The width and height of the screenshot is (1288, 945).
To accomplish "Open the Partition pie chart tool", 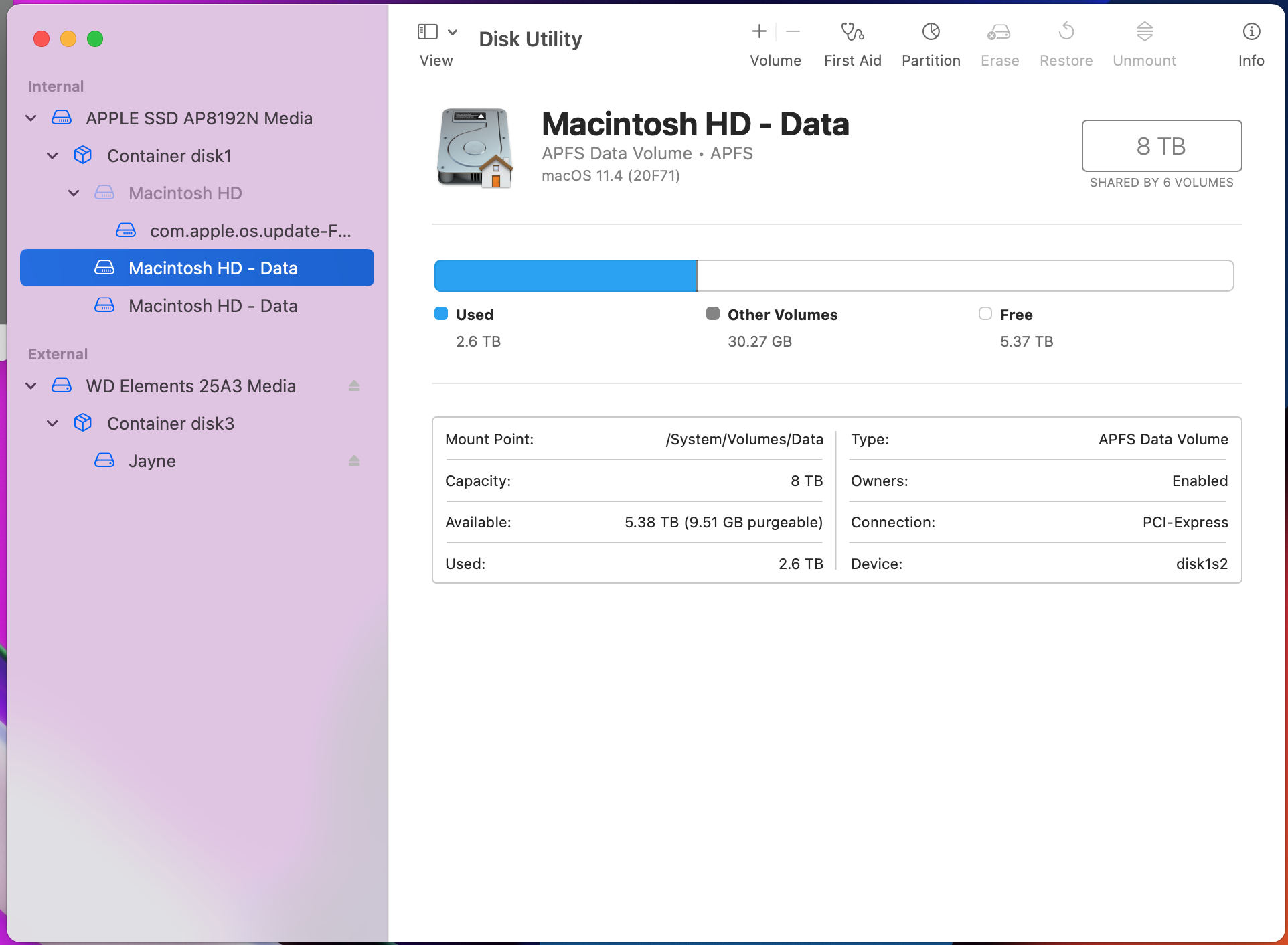I will pyautogui.click(x=931, y=32).
